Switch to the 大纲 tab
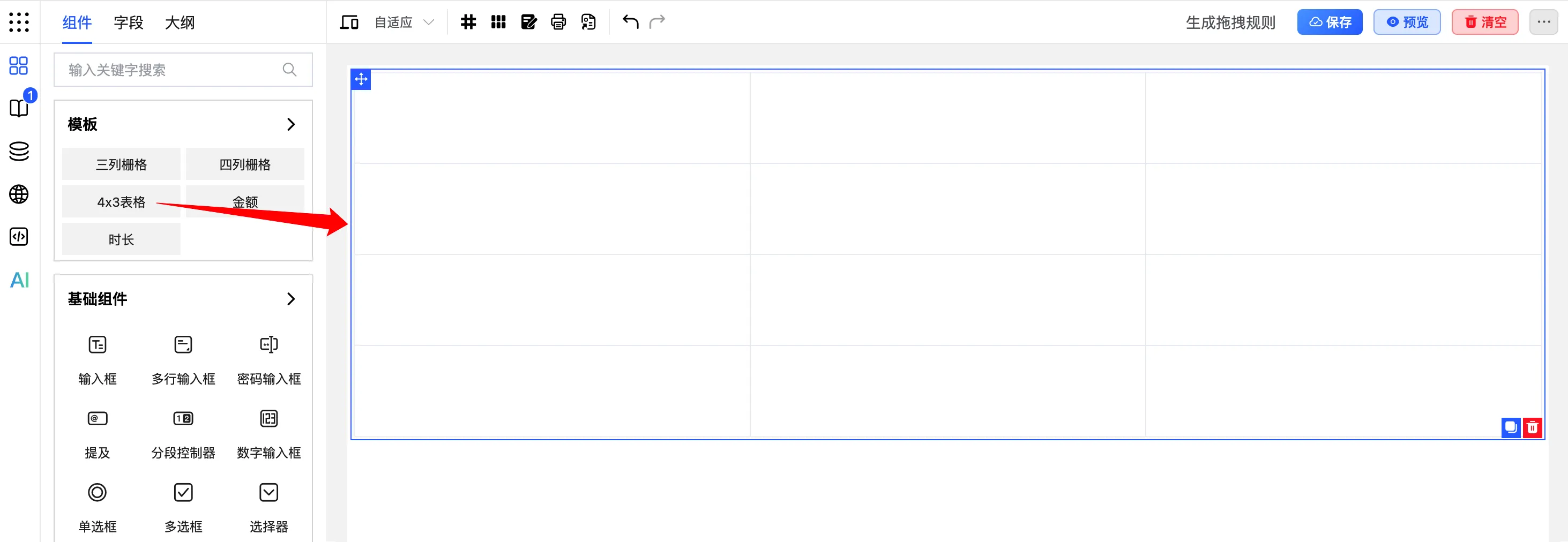Image resolution: width=1568 pixels, height=542 pixels. point(180,22)
